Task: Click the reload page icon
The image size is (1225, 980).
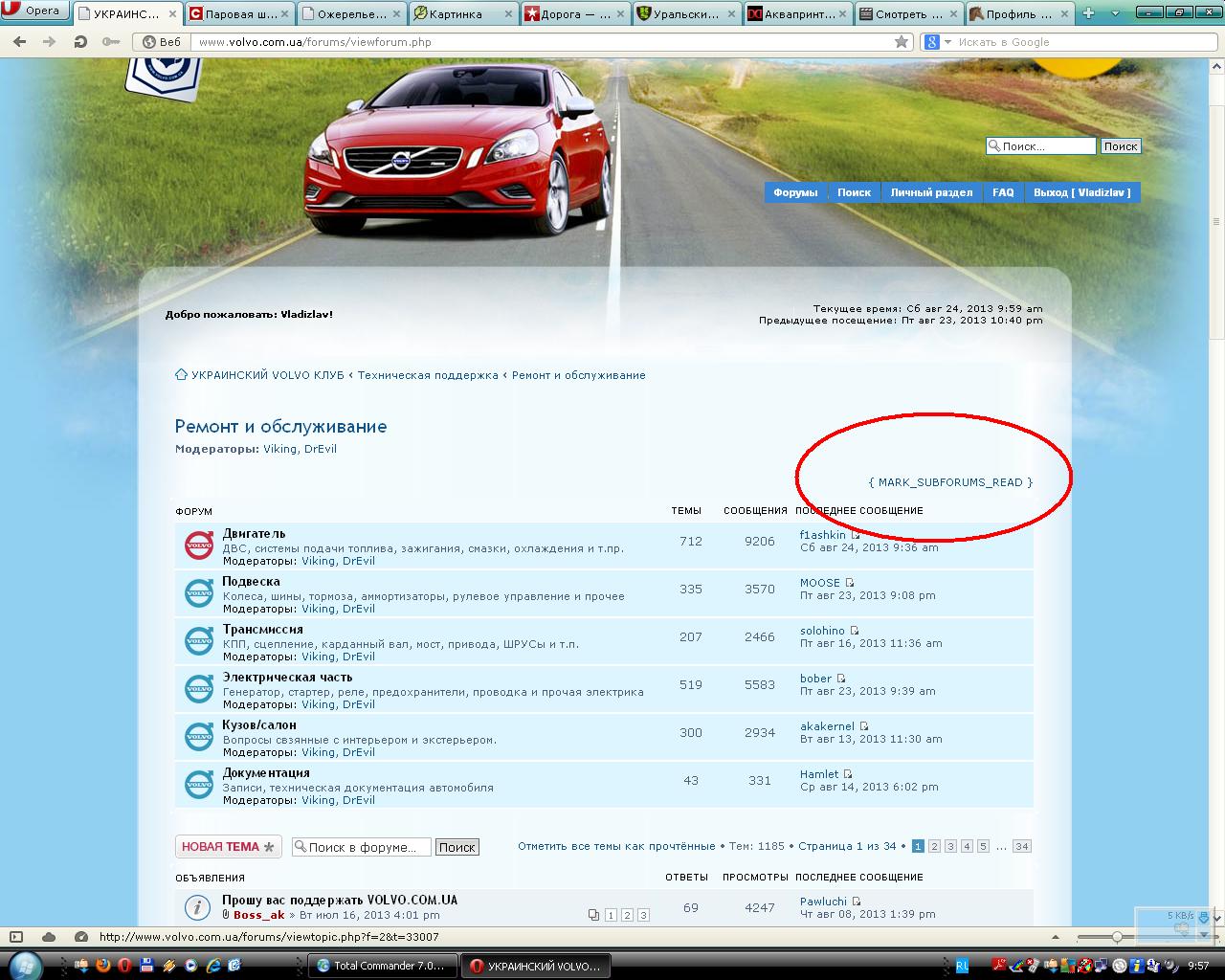Action: tap(80, 42)
